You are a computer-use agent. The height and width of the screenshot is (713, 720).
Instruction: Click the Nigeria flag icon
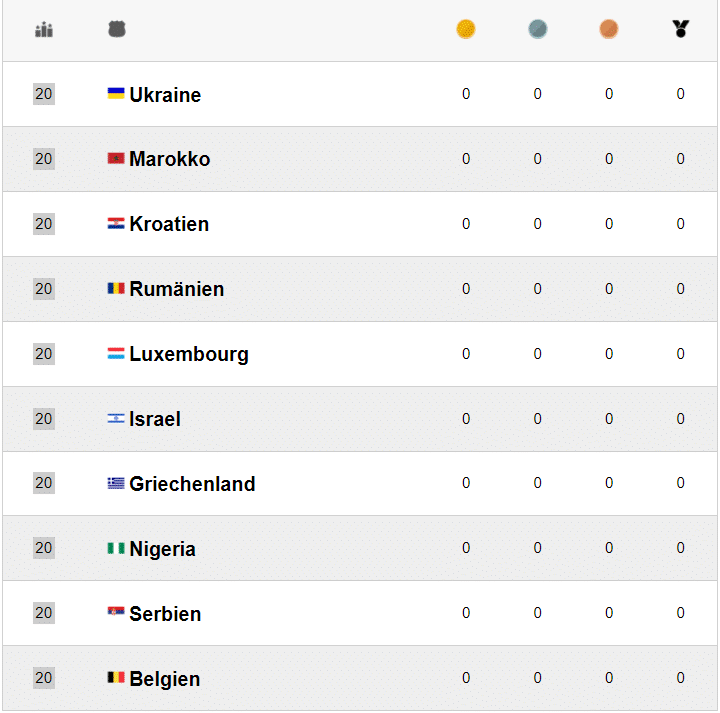[x=116, y=548]
